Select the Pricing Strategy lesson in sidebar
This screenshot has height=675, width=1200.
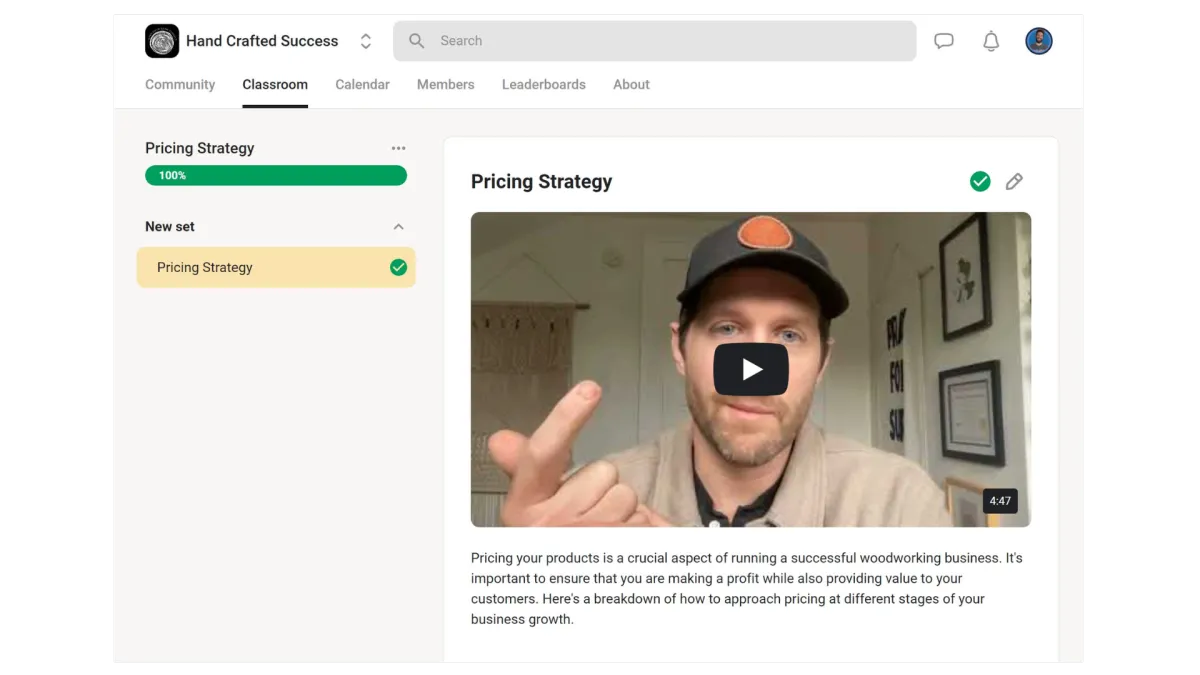tap(276, 267)
